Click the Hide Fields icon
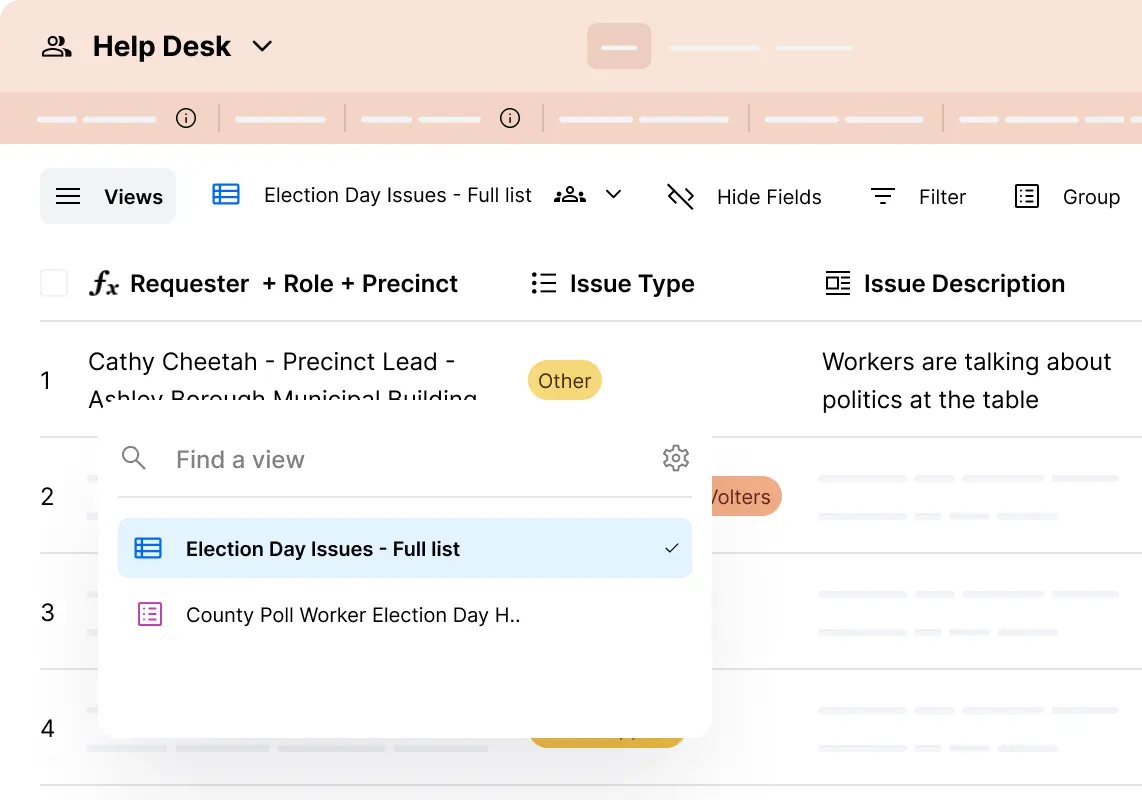The height and width of the screenshot is (800, 1142). click(680, 196)
